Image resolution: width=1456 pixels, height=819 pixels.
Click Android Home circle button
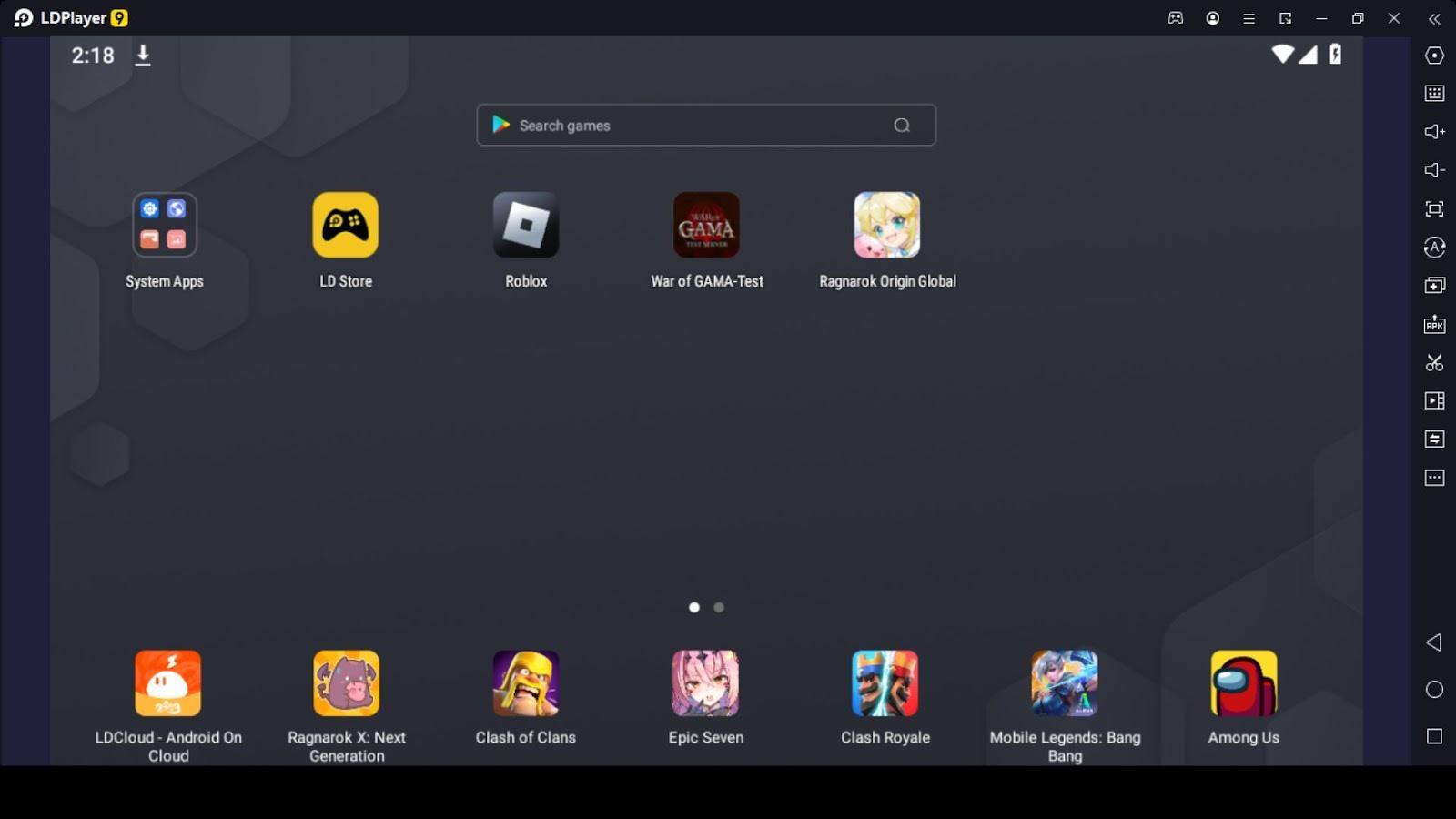(1434, 690)
